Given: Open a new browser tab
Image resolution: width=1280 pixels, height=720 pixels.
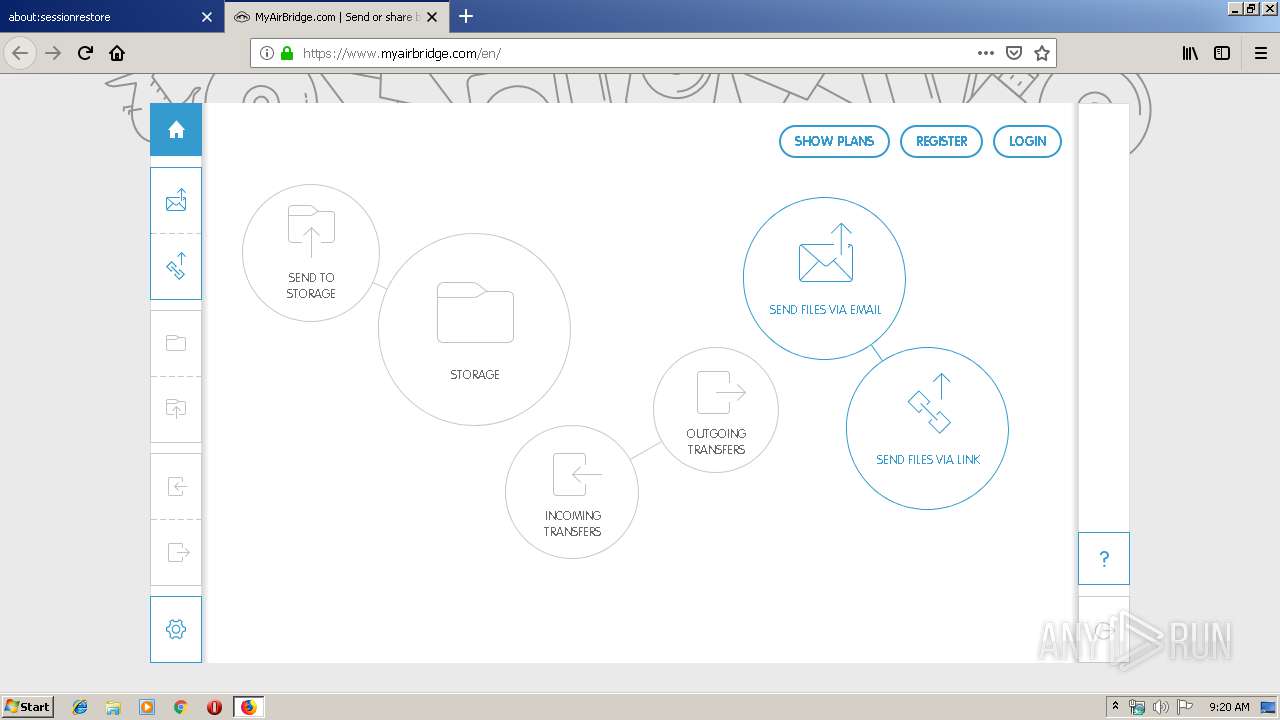Looking at the screenshot, I should click(466, 16).
